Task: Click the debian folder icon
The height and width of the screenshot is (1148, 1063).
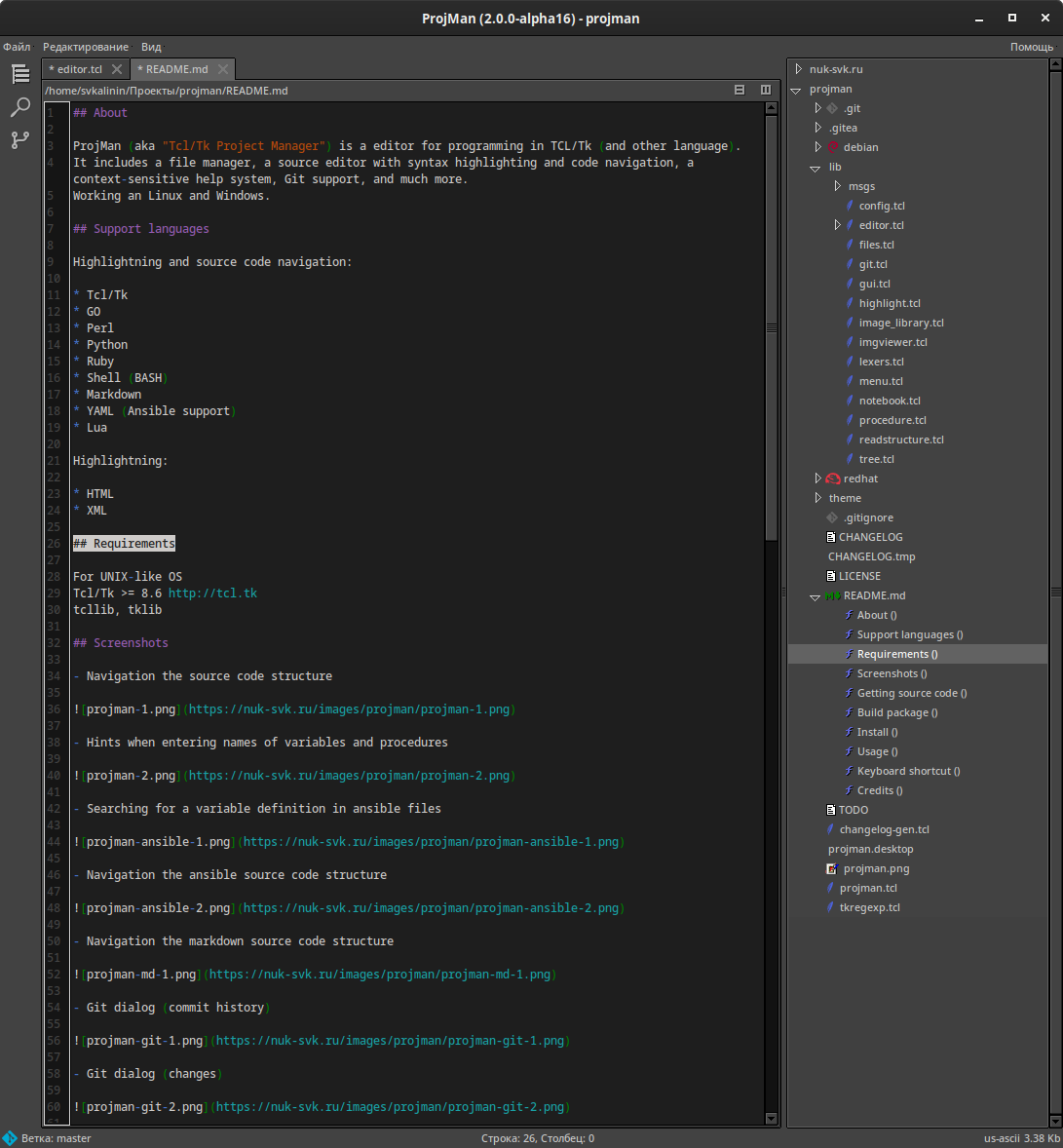Action: coord(833,146)
